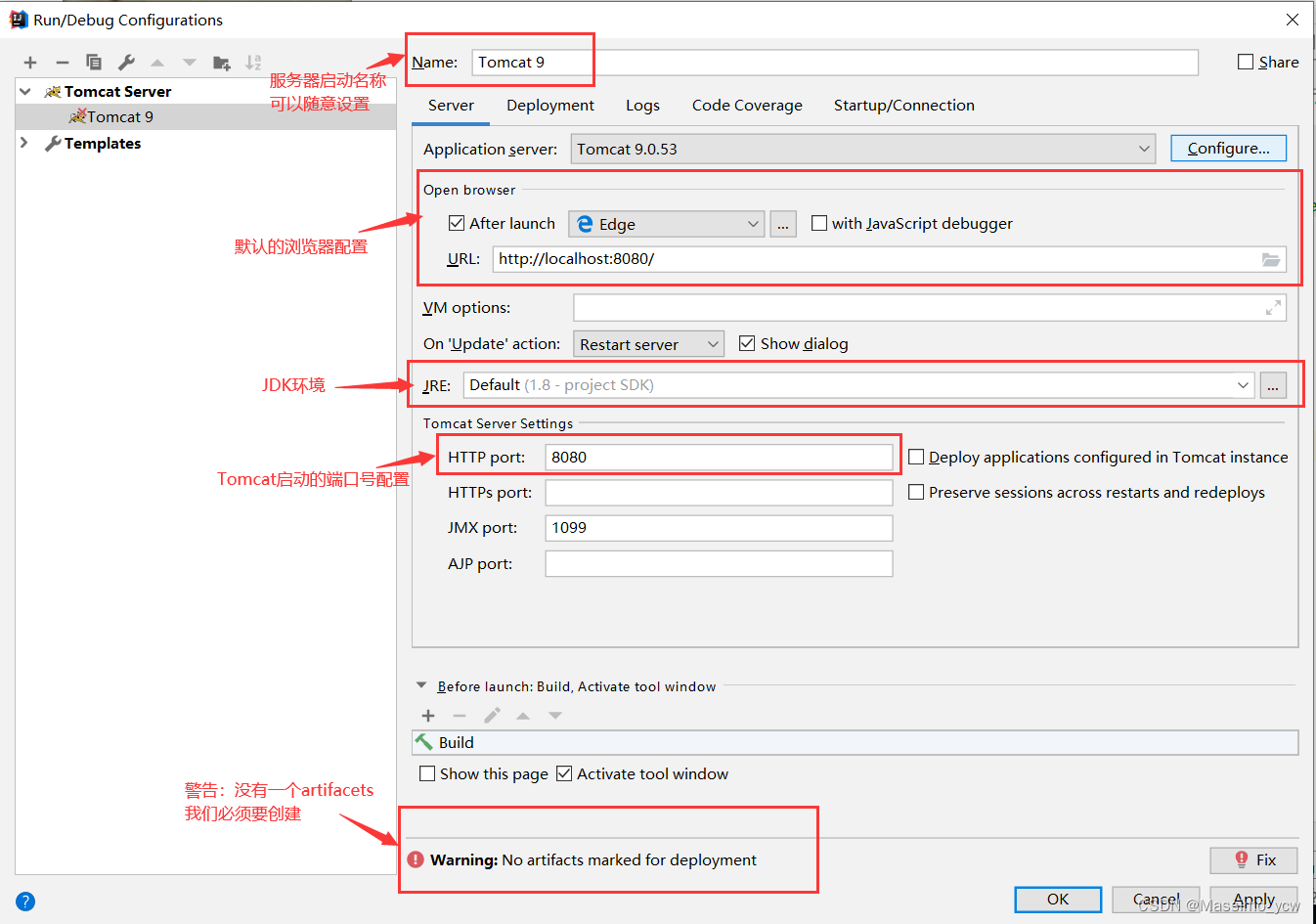Click the Apply button

click(x=1254, y=900)
